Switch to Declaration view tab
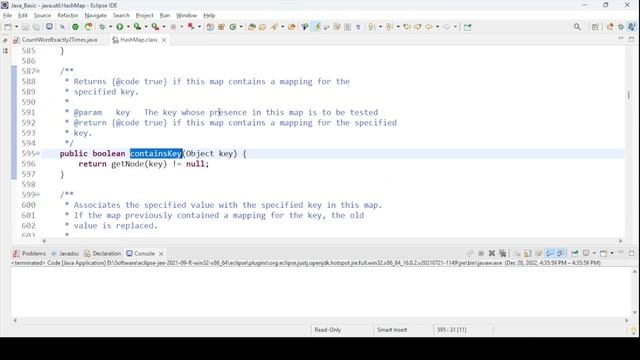Viewport: 640px width, 360px height. click(103, 253)
